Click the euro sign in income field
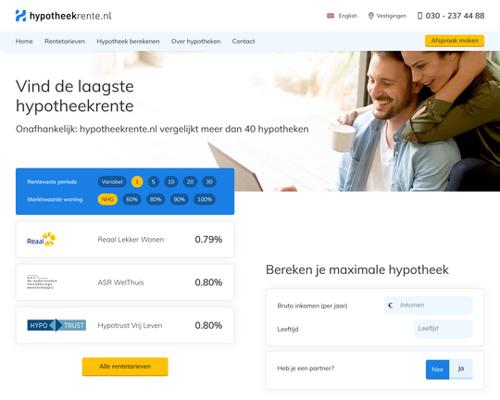Image resolution: width=500 pixels, height=400 pixels. click(390, 305)
